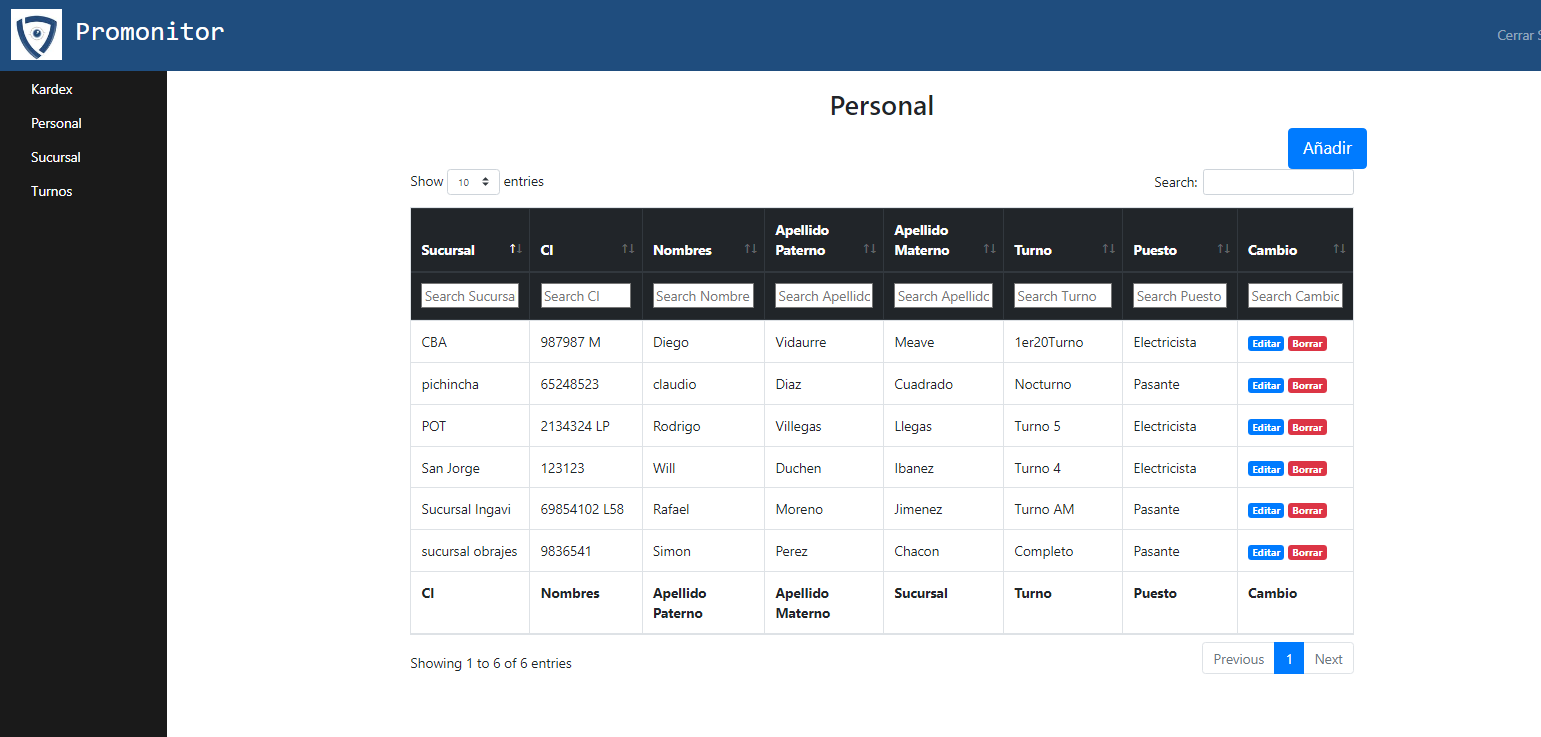Sort by Apellido Paterno sort icon

pyautogui.click(x=869, y=248)
